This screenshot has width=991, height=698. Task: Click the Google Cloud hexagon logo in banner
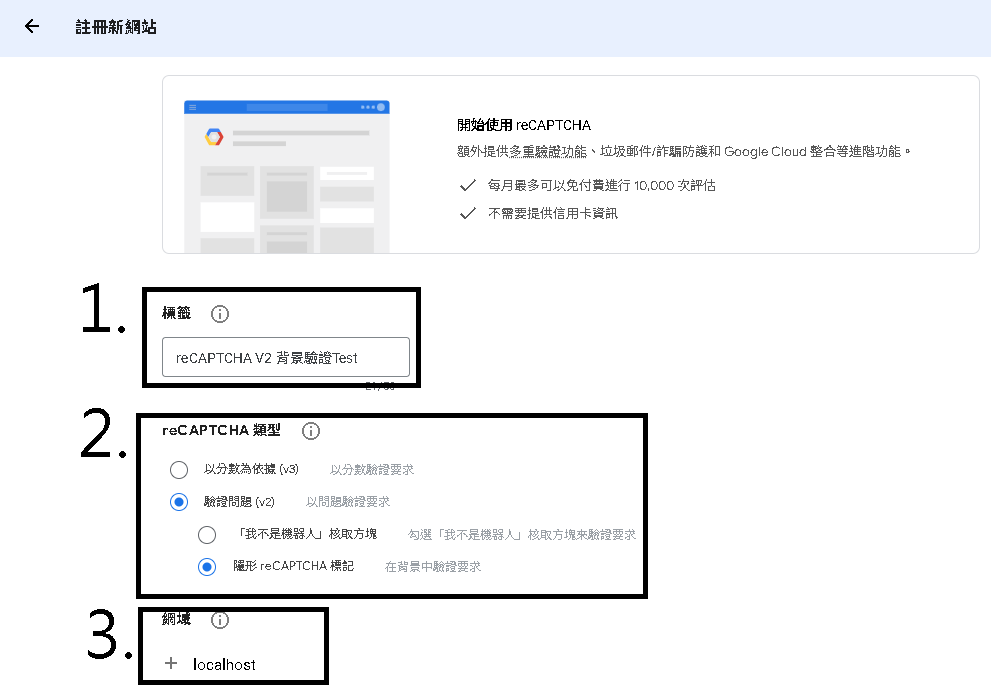(x=214, y=137)
